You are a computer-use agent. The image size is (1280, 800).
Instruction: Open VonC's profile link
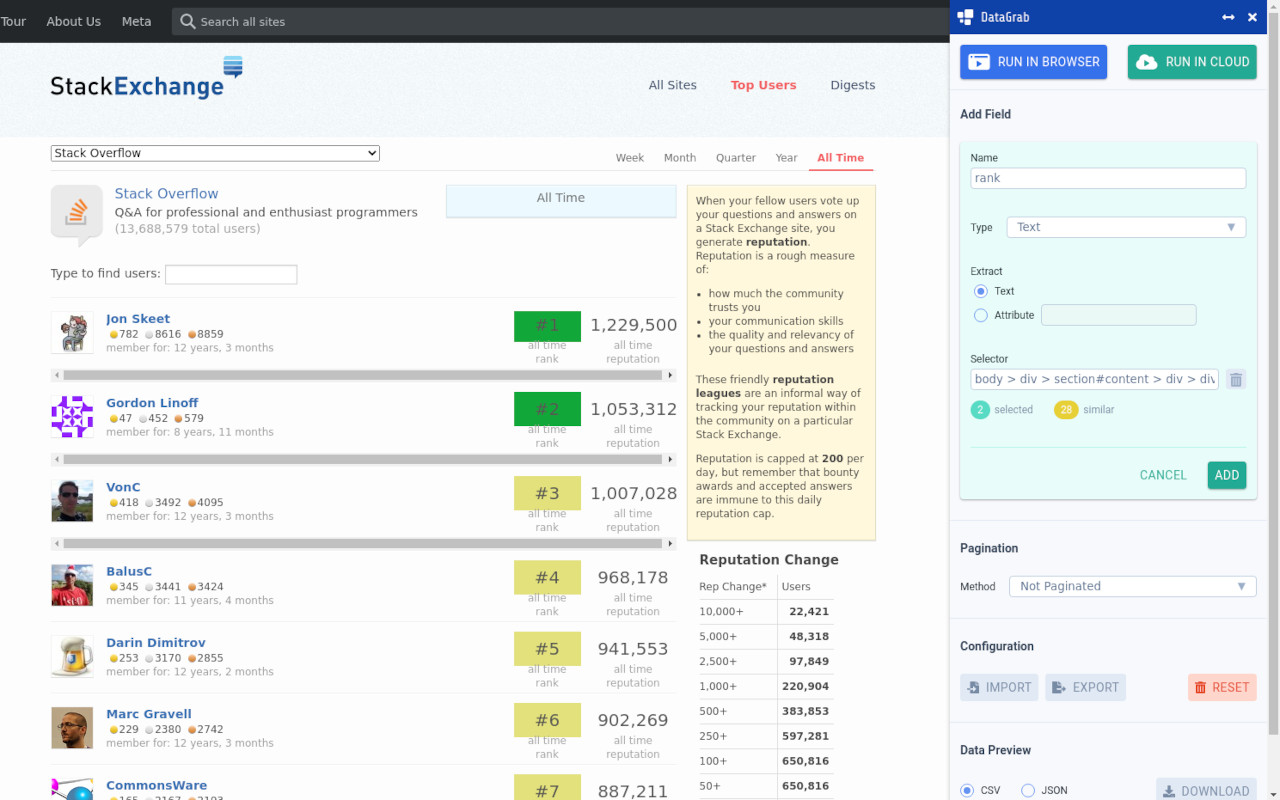(x=123, y=487)
